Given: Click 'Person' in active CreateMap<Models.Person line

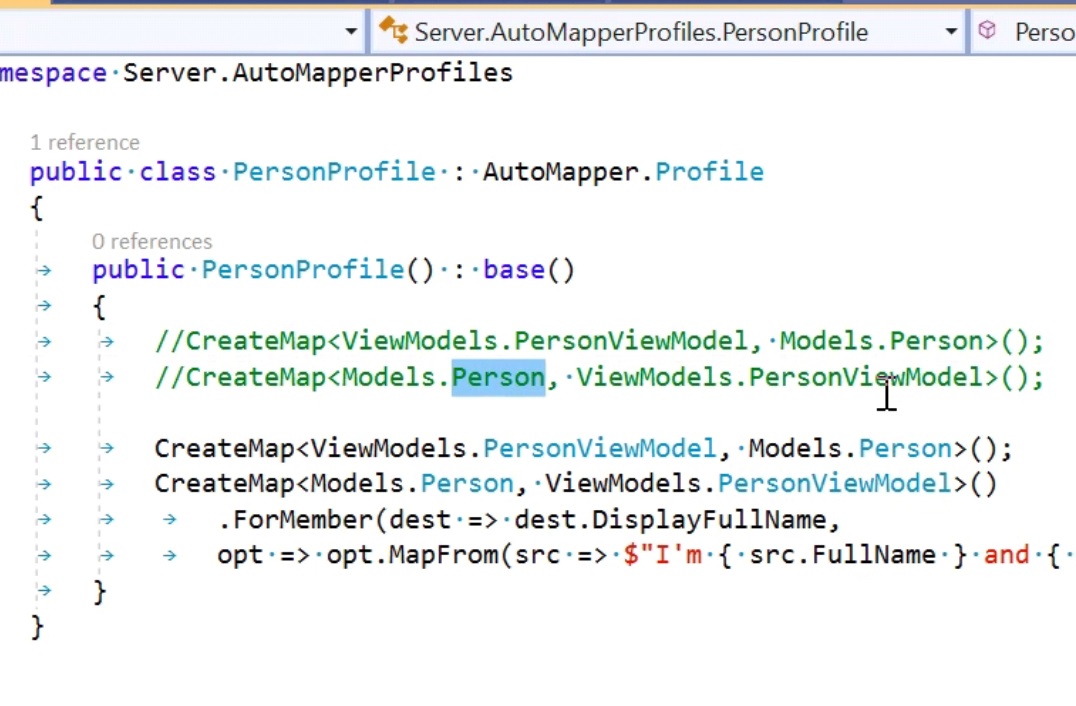Looking at the screenshot, I should click(x=467, y=484).
